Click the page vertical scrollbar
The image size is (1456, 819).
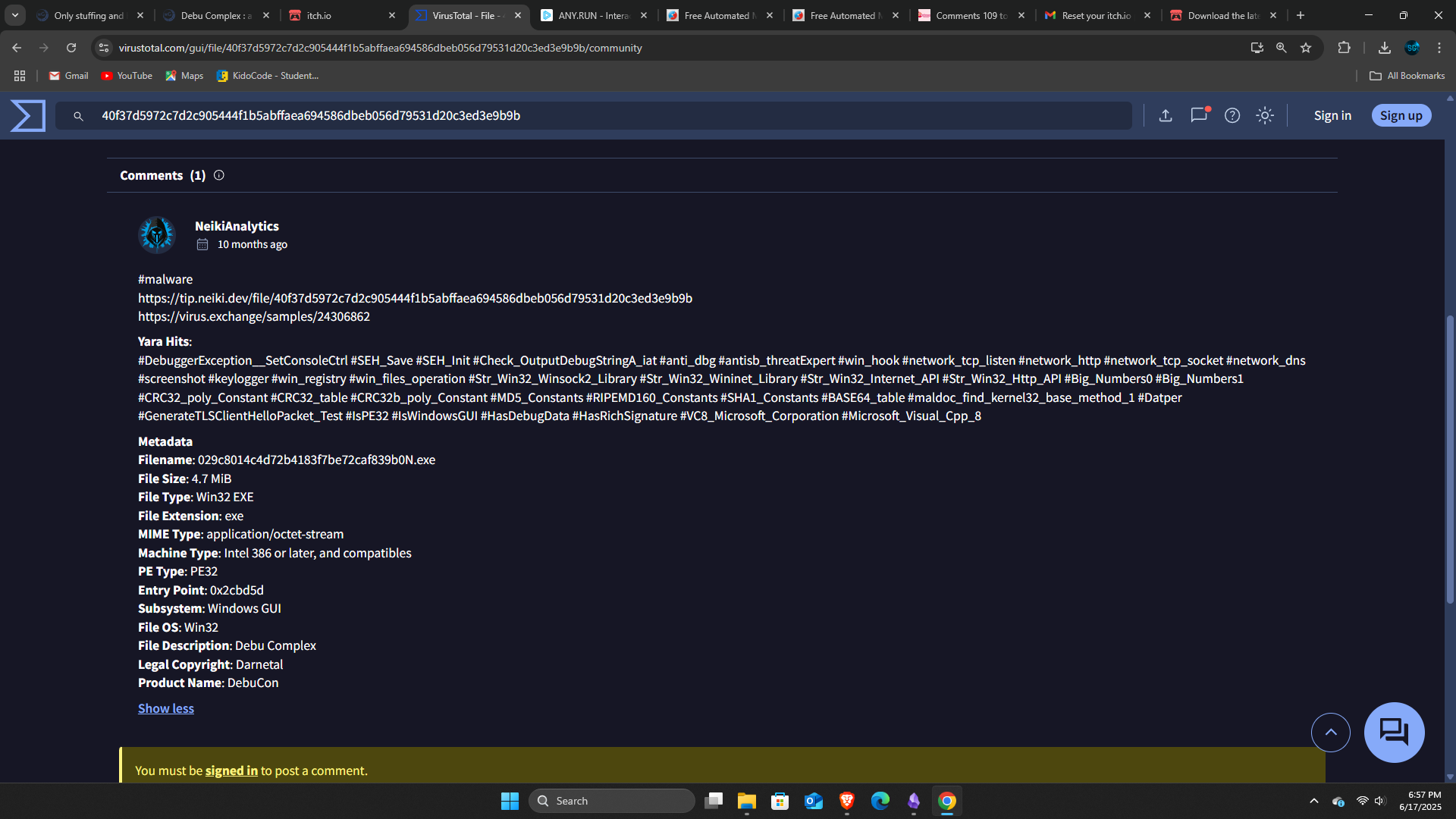tap(1450, 460)
